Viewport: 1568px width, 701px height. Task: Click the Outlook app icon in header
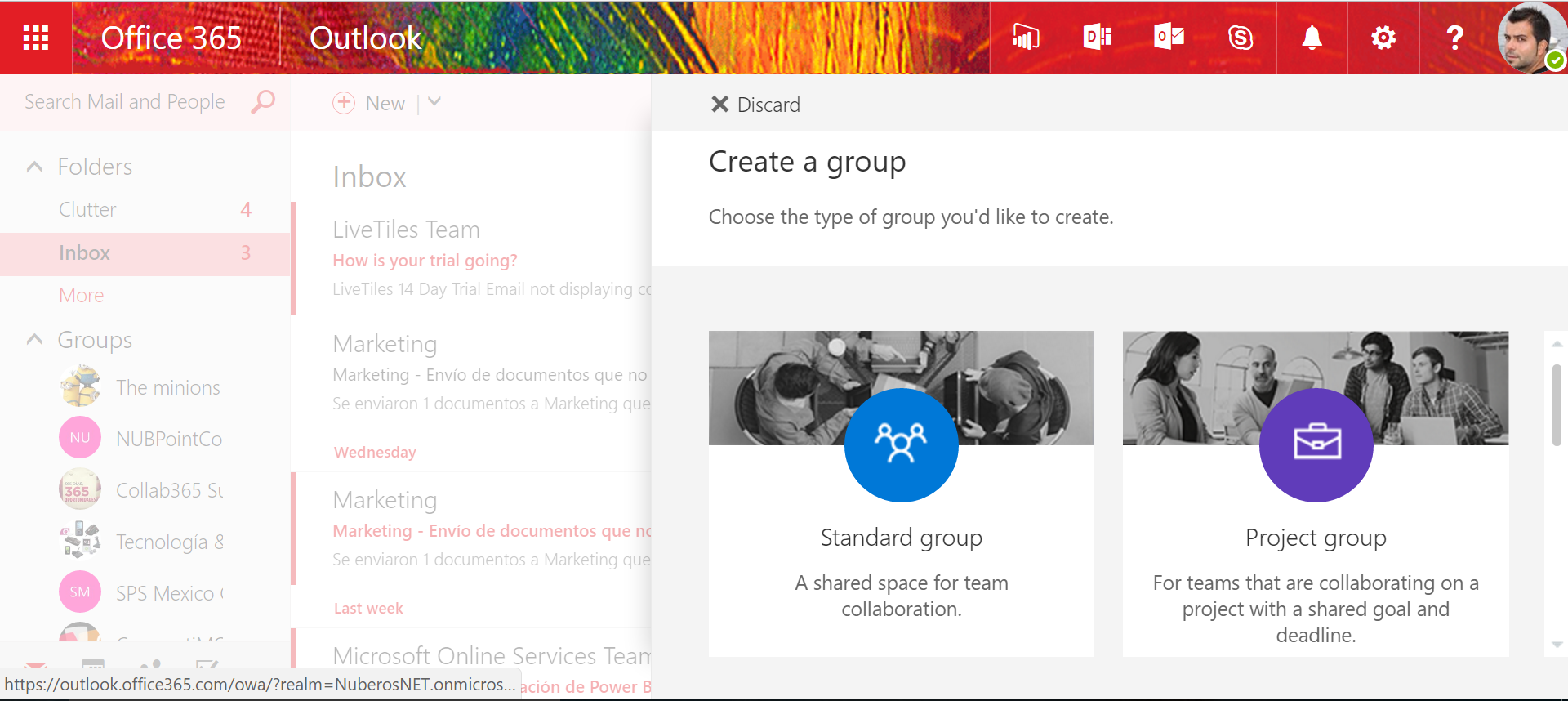coord(1169,38)
